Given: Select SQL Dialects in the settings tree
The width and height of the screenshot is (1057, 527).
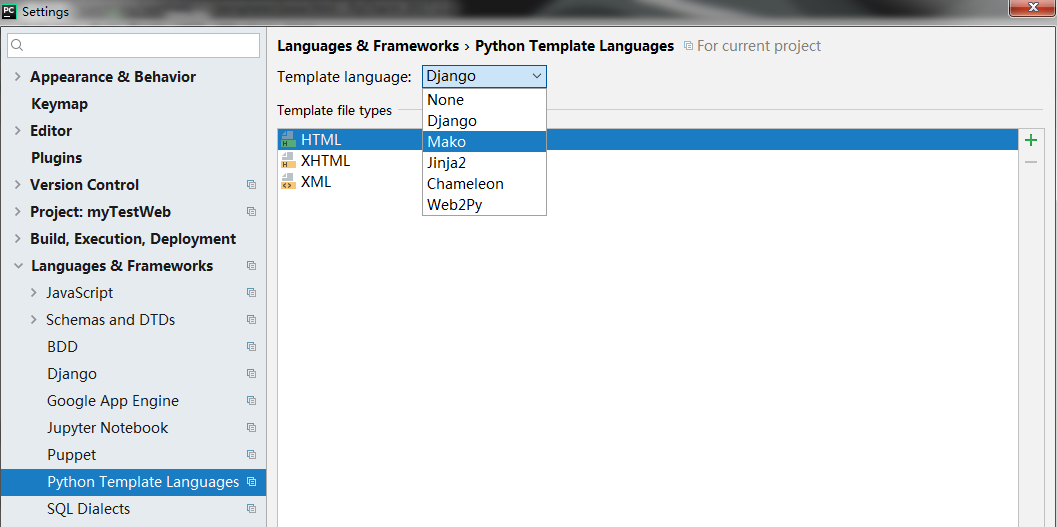Looking at the screenshot, I should click(x=88, y=509).
